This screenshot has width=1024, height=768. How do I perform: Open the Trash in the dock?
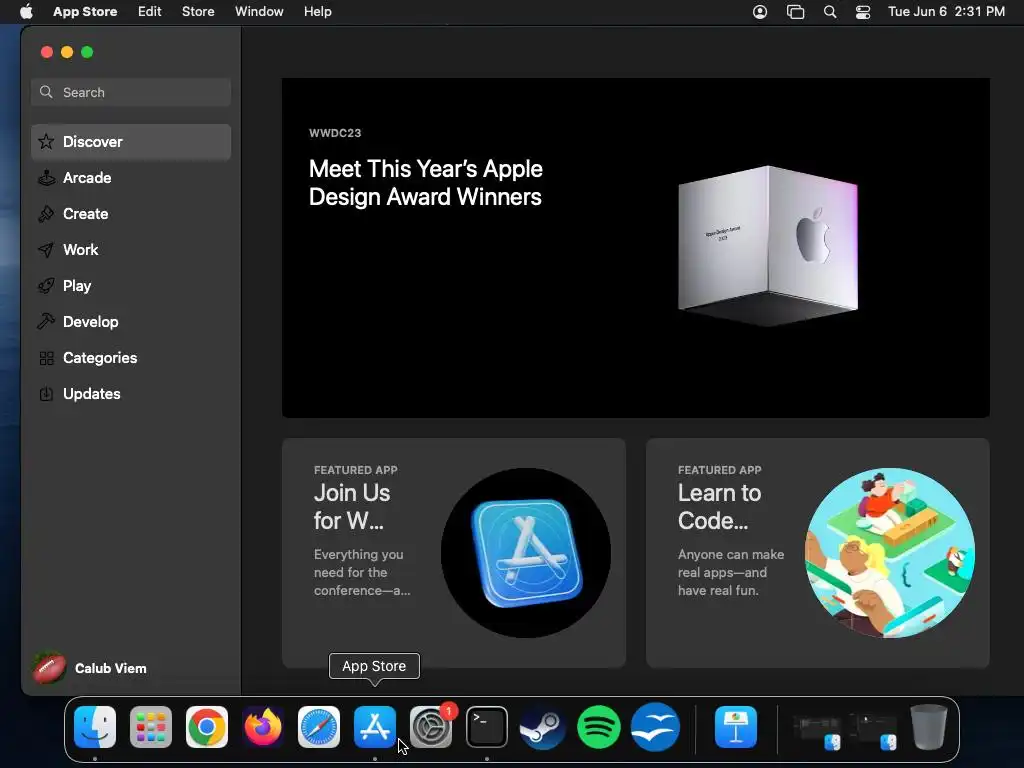coord(929,727)
